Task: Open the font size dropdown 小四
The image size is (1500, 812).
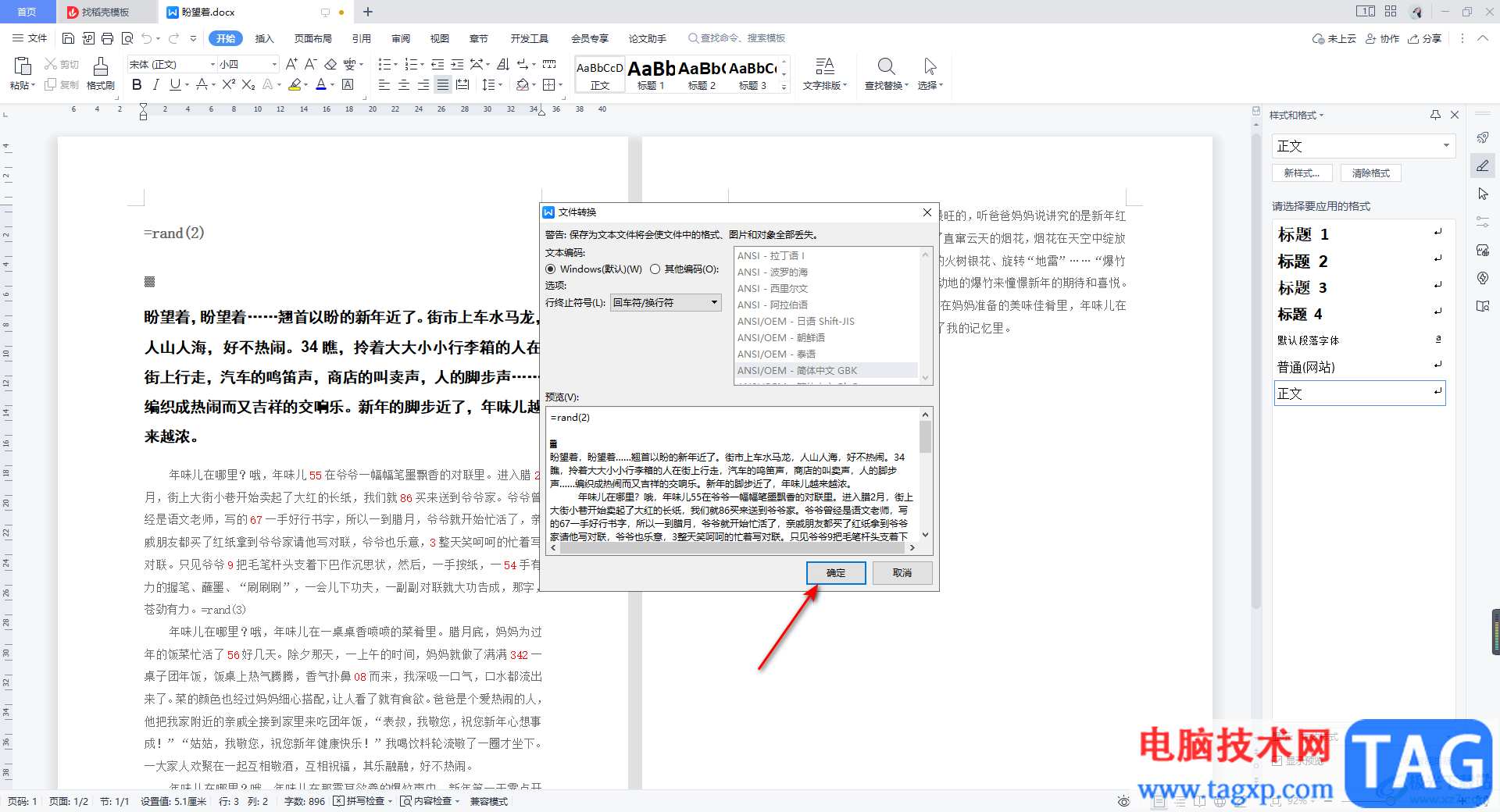Action: [x=274, y=64]
